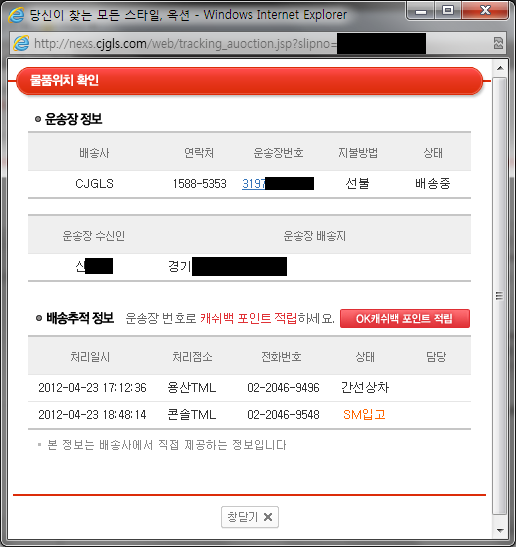Click the 창닫기 close window button
This screenshot has width=516, height=547.
(250, 517)
